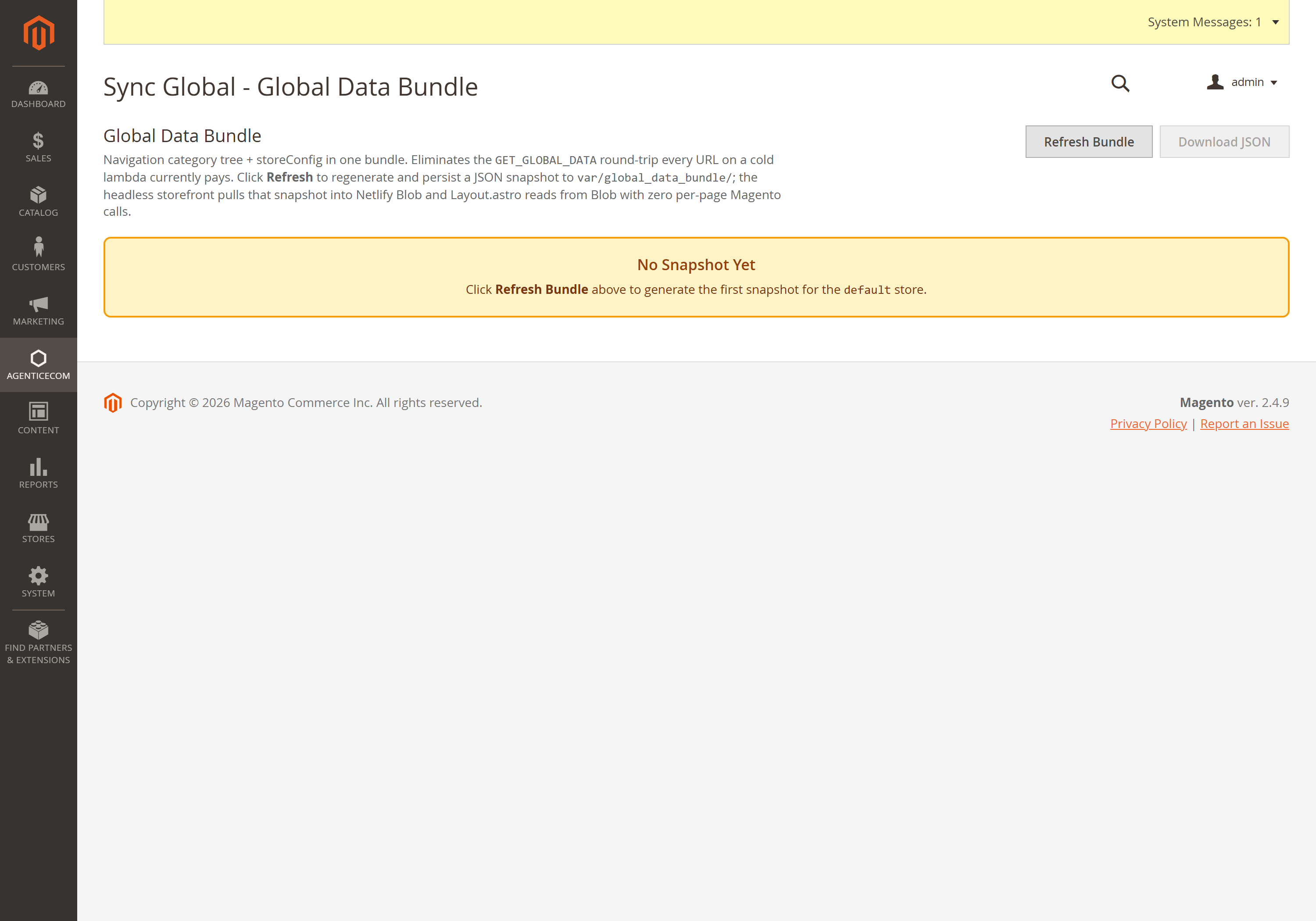Click the copyright notice text
This screenshot has height=921, width=1316.
point(306,403)
